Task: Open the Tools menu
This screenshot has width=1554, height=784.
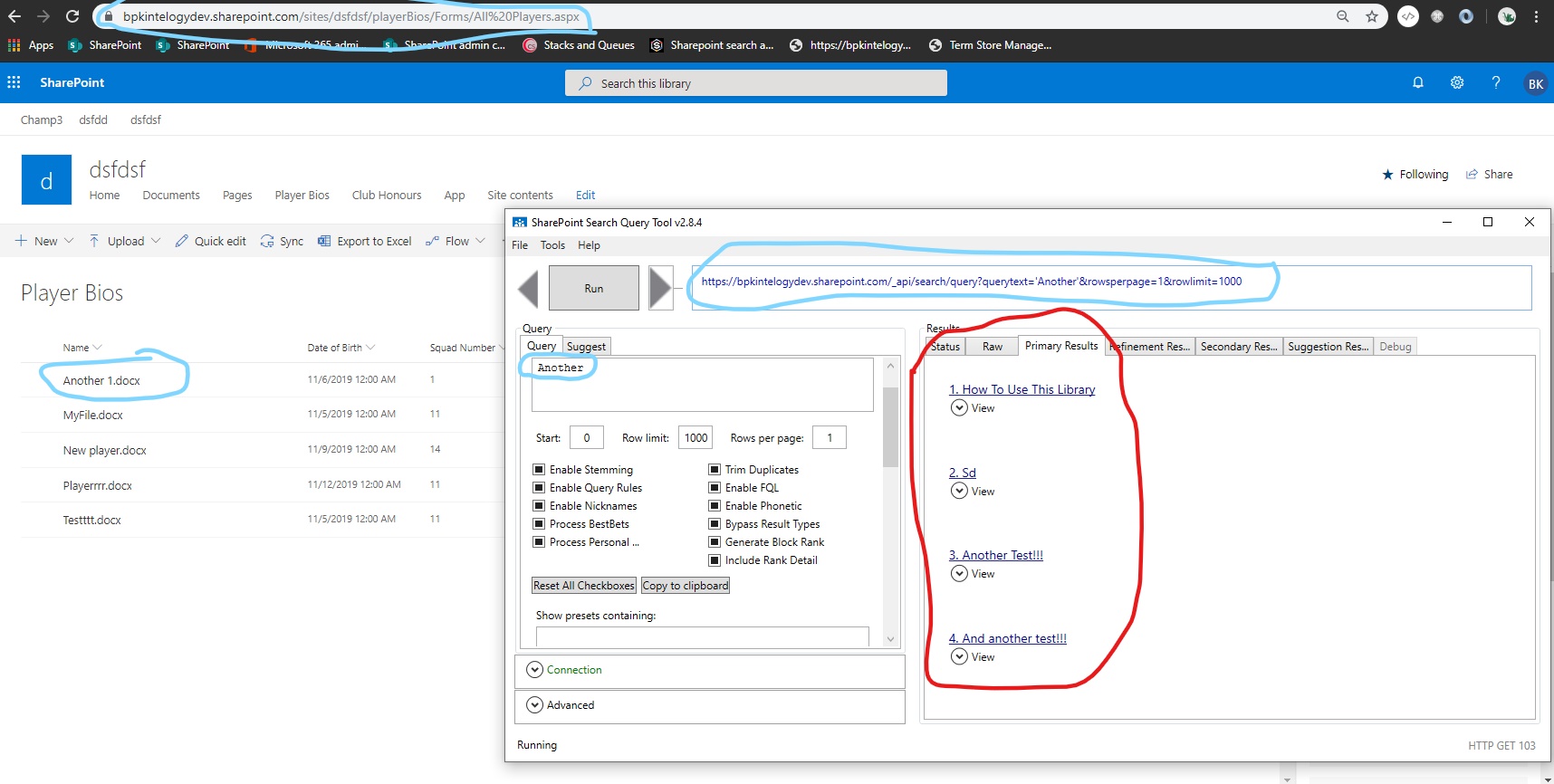Action: (x=552, y=245)
